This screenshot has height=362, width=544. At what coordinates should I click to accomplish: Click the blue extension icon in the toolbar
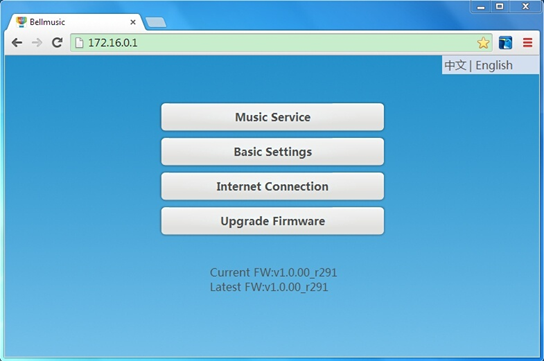click(505, 43)
